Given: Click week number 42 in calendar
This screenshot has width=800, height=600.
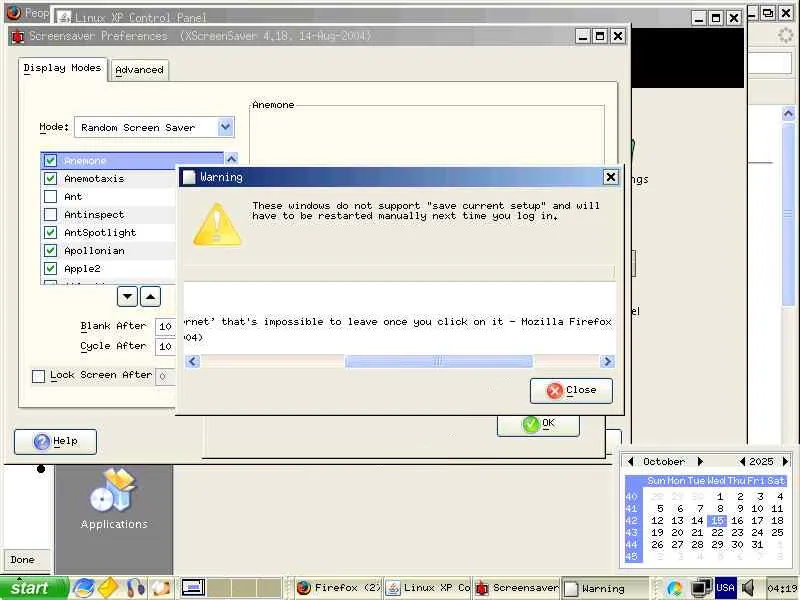Looking at the screenshot, I should (632, 520).
